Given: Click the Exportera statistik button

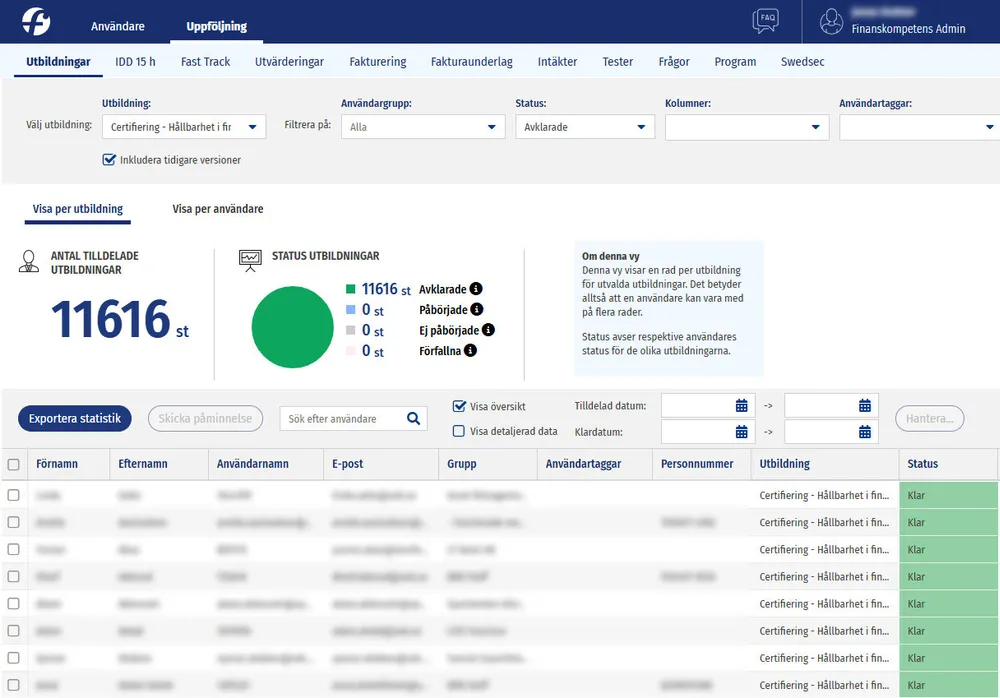Looking at the screenshot, I should point(75,419).
